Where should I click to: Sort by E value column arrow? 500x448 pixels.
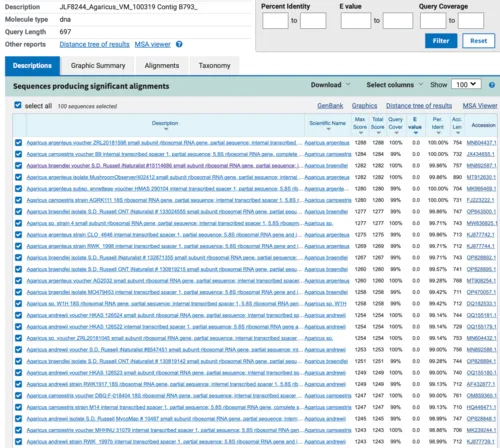(x=416, y=133)
